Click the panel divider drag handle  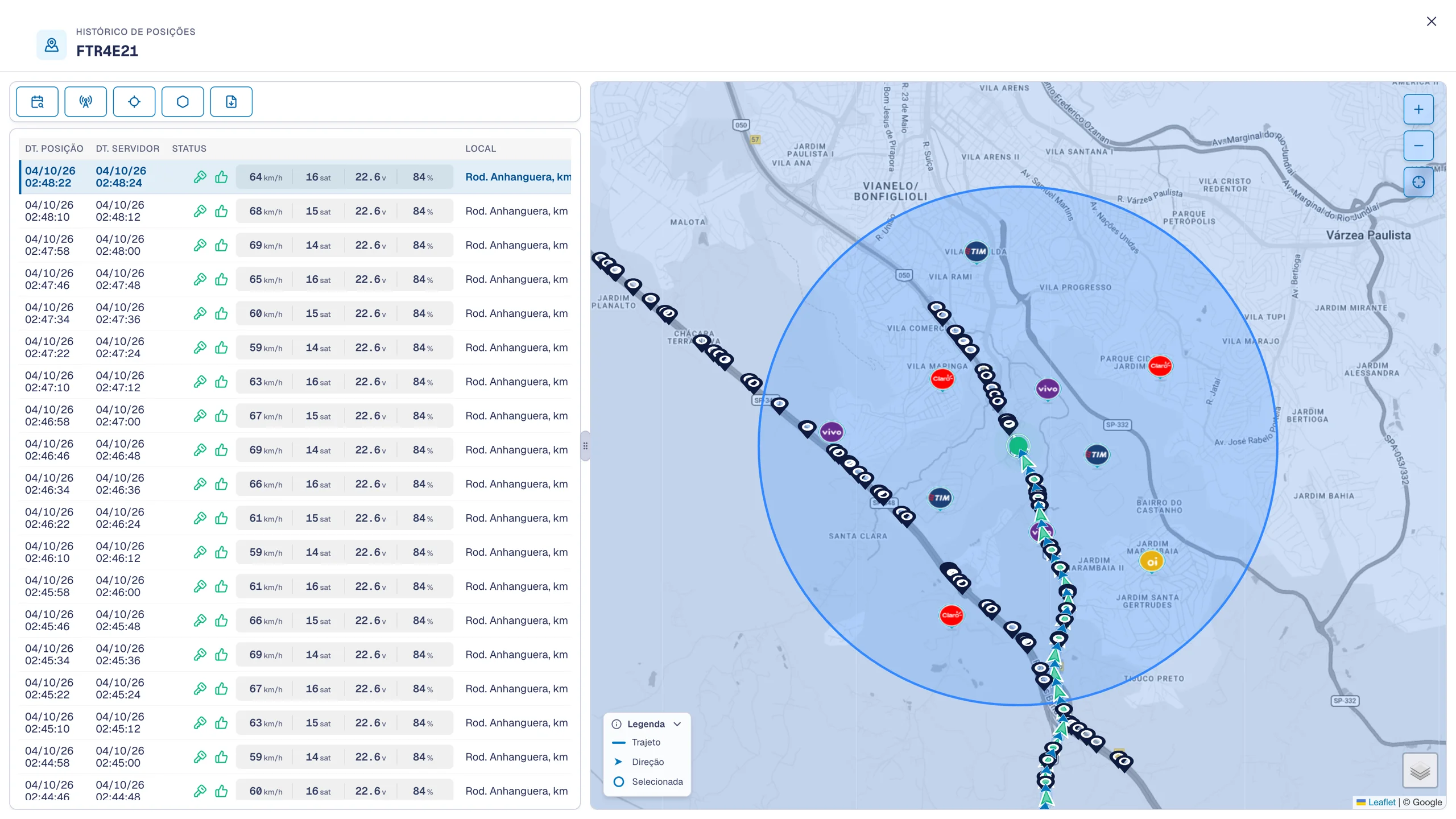tap(585, 446)
